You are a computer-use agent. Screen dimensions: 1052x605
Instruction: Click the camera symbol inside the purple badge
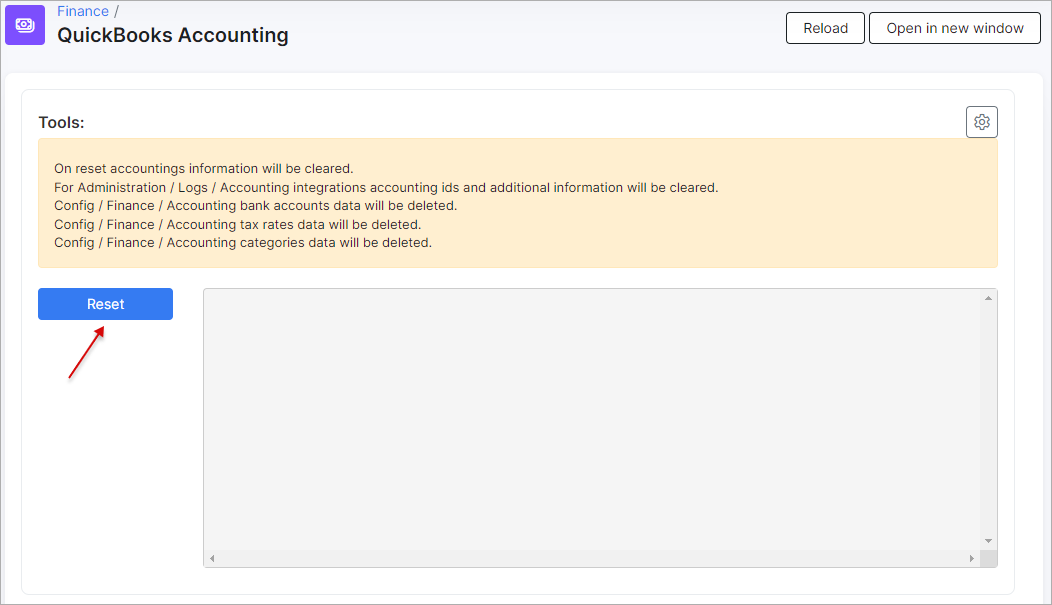tap(24, 24)
